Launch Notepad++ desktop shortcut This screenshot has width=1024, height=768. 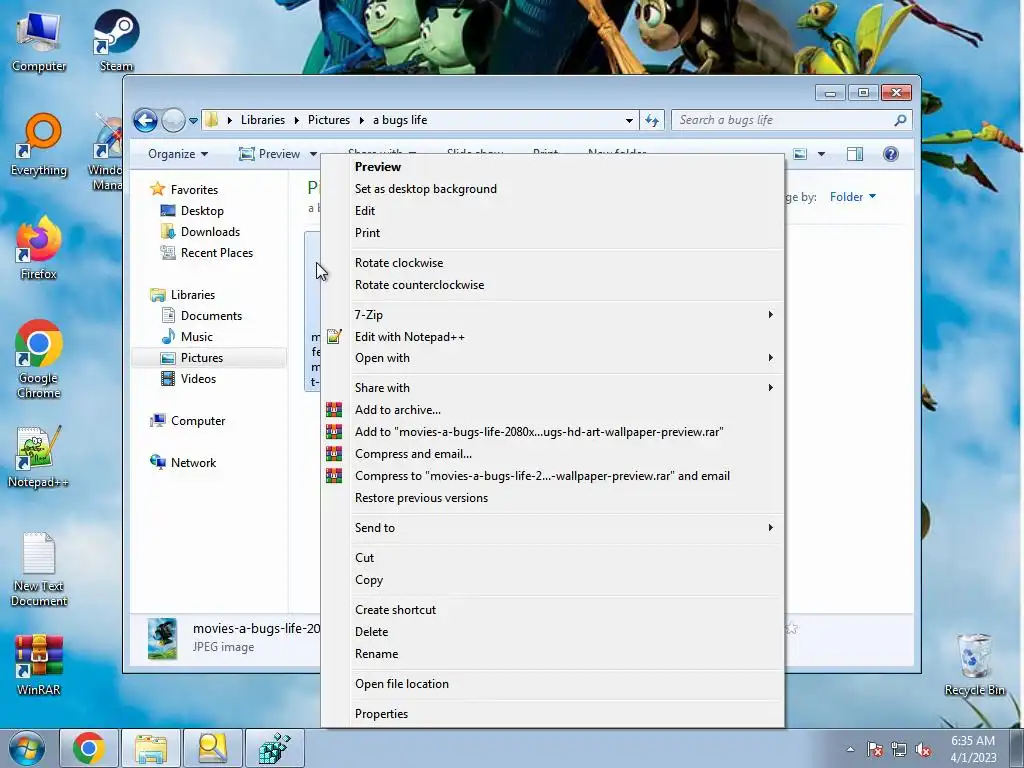click(x=39, y=457)
